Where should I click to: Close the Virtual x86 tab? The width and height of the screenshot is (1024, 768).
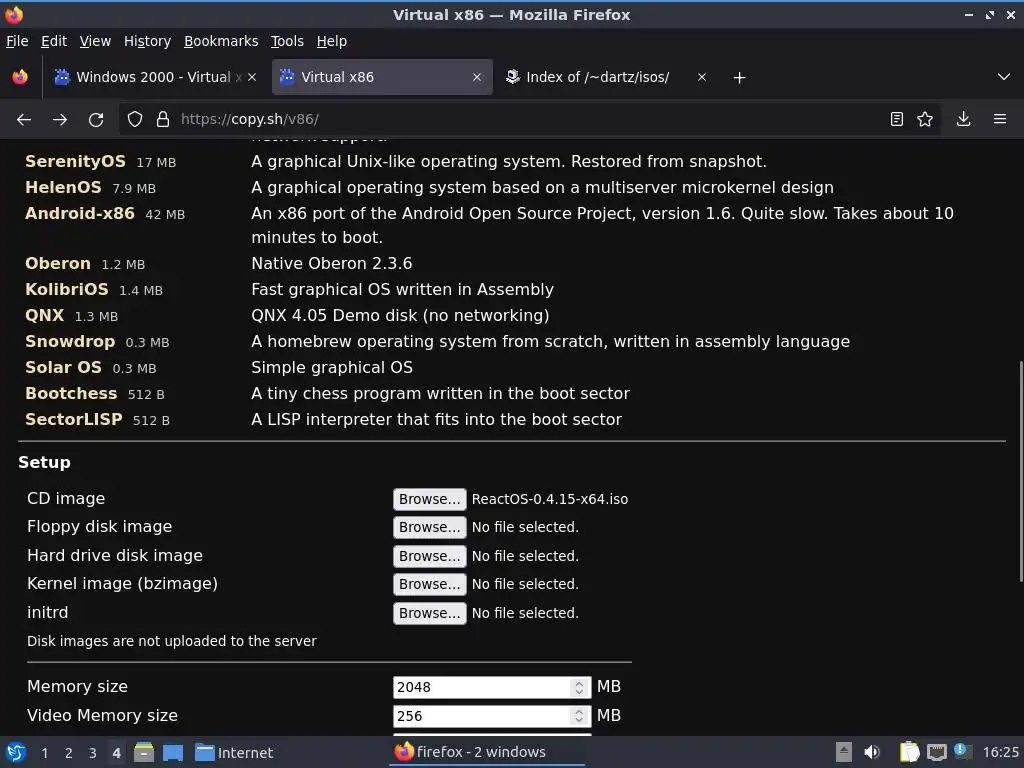(x=477, y=77)
